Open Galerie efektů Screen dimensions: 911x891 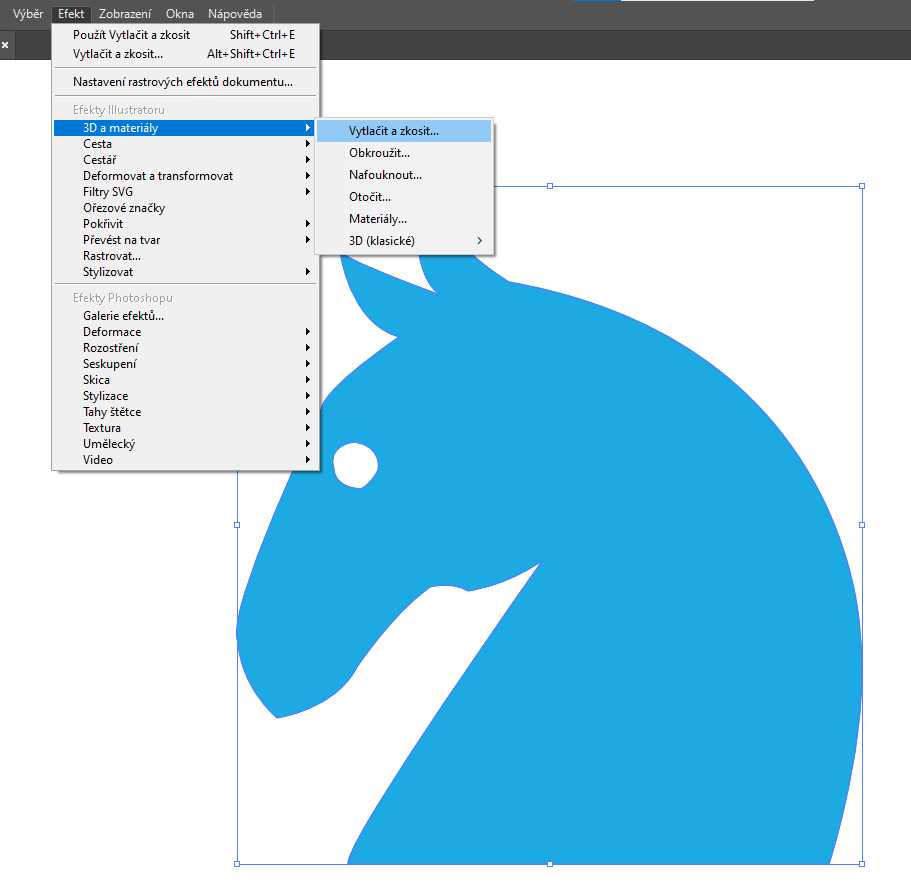(x=123, y=316)
